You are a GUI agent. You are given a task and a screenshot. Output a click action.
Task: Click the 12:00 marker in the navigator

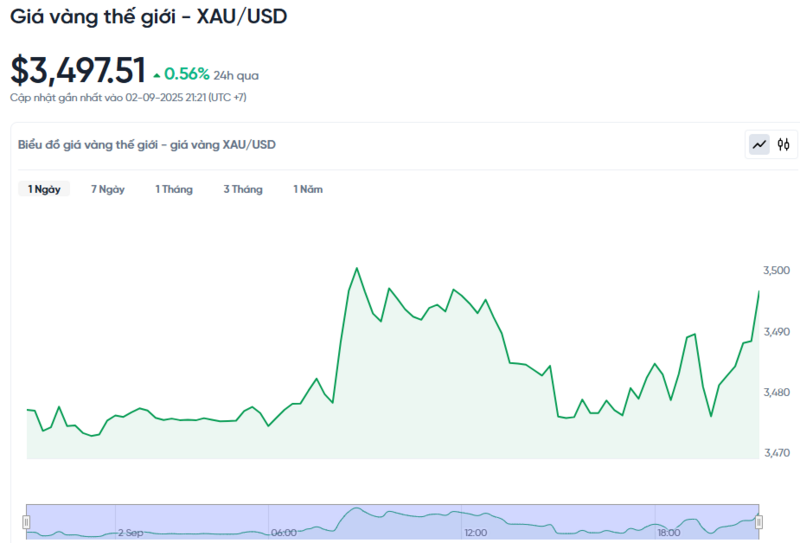475,533
